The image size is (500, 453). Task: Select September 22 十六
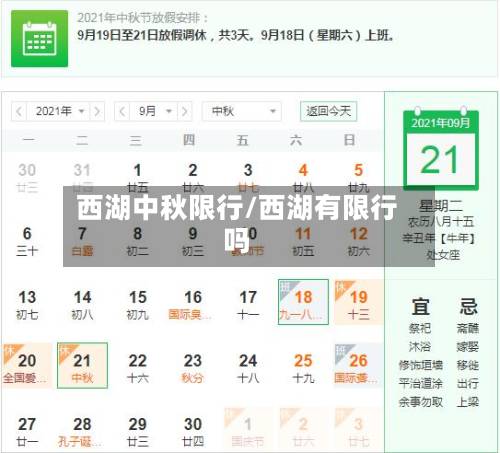tap(137, 368)
